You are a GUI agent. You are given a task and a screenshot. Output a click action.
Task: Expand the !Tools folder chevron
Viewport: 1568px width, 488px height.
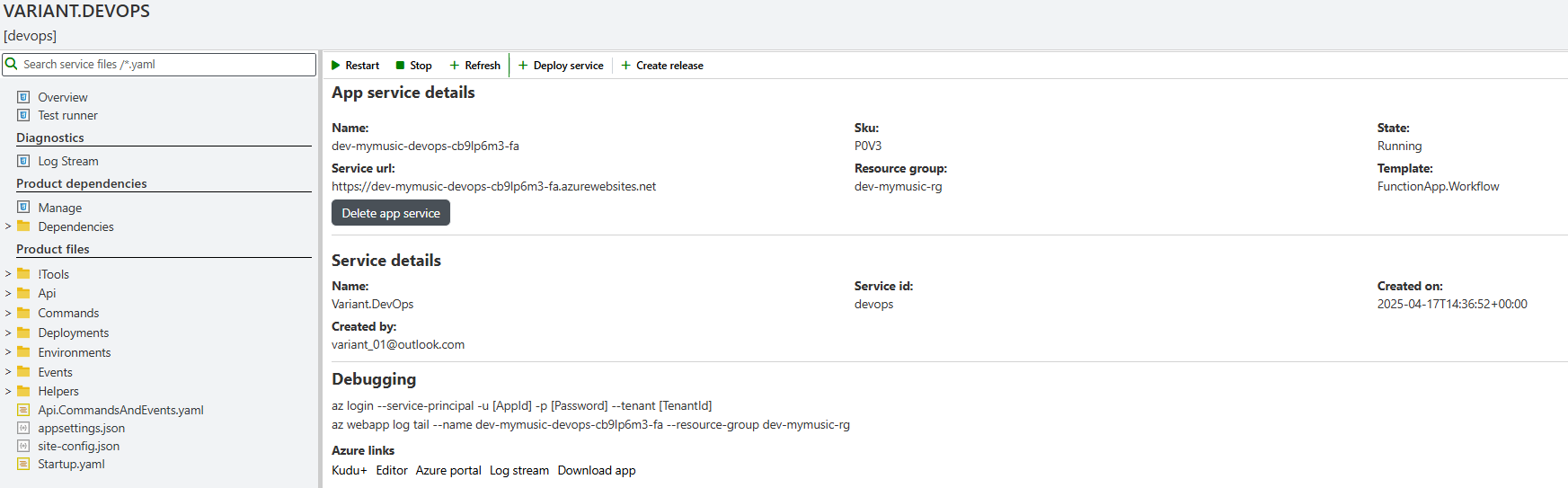(x=8, y=274)
